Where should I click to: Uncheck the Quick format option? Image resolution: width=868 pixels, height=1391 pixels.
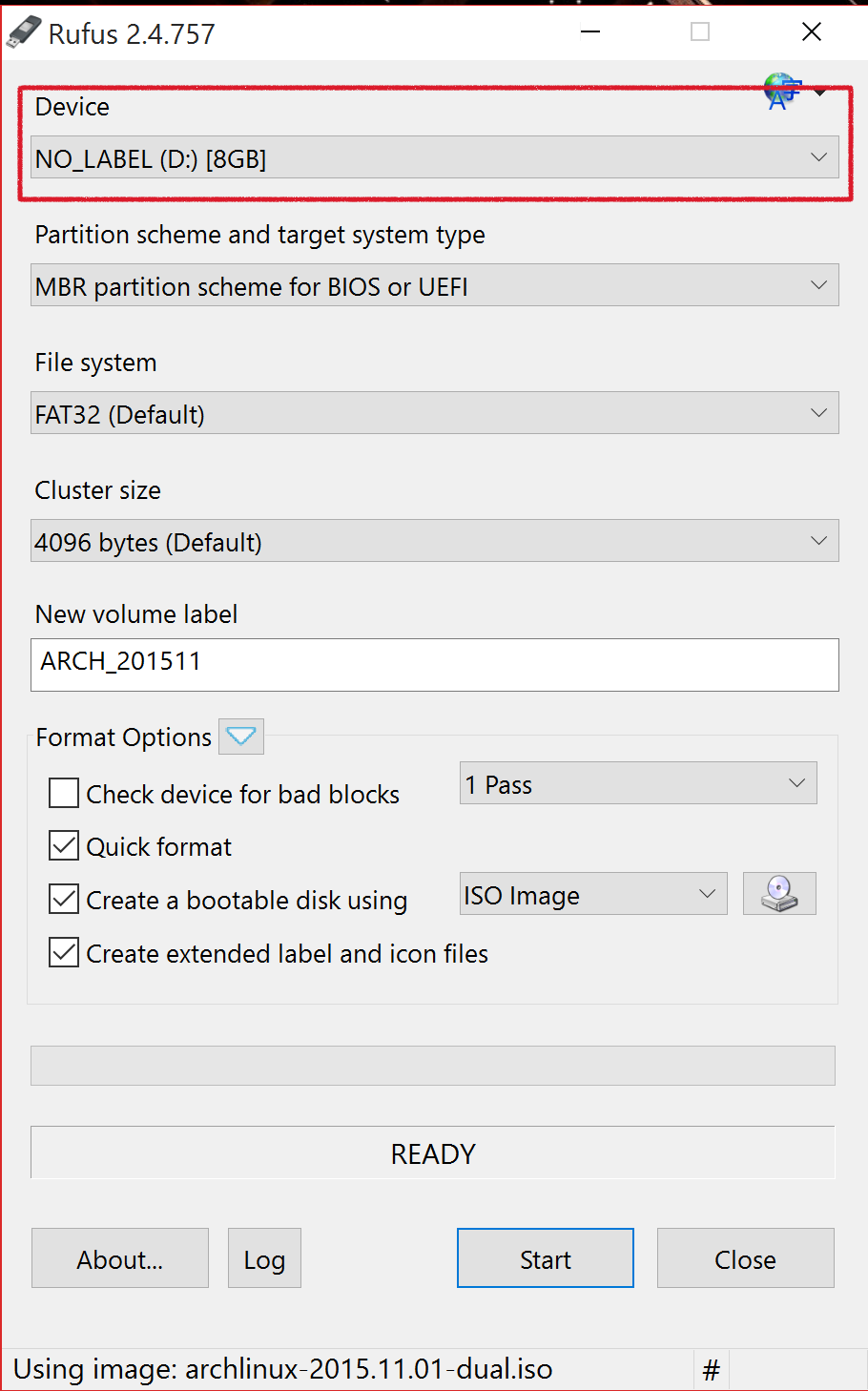64,846
